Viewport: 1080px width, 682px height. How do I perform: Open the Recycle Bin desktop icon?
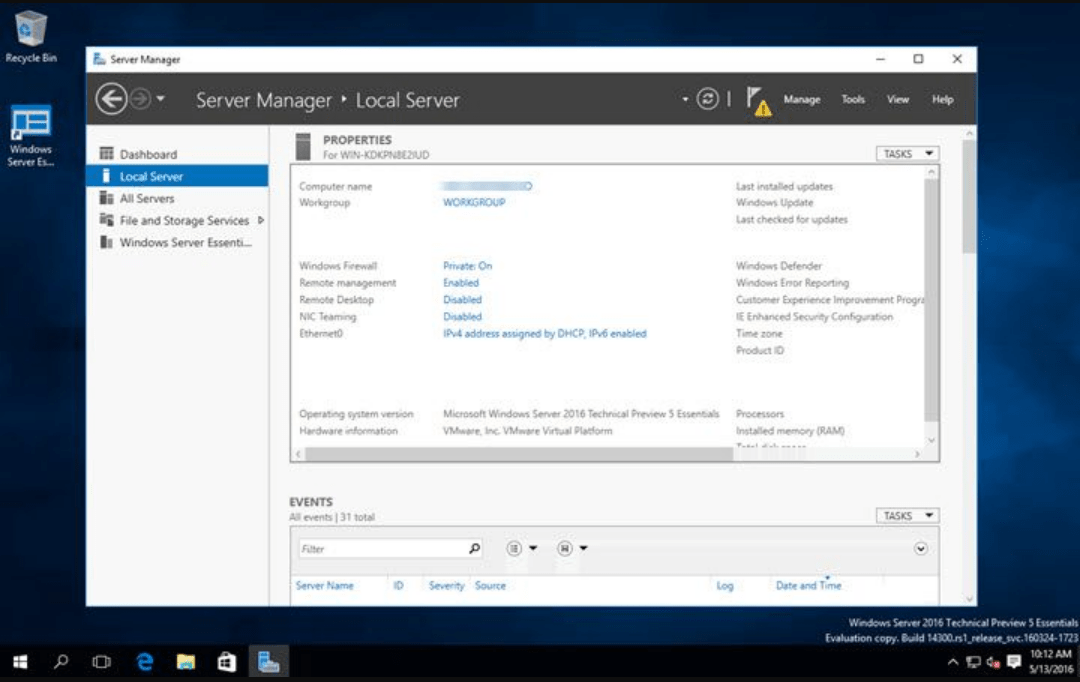click(31, 37)
